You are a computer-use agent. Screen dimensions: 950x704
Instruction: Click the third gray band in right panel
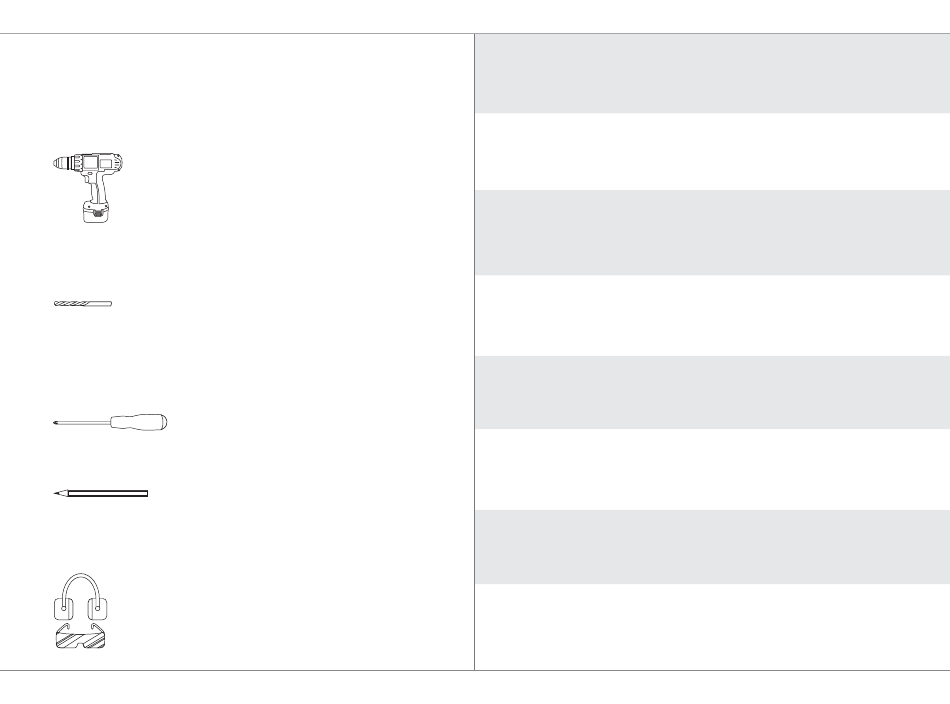(712, 393)
